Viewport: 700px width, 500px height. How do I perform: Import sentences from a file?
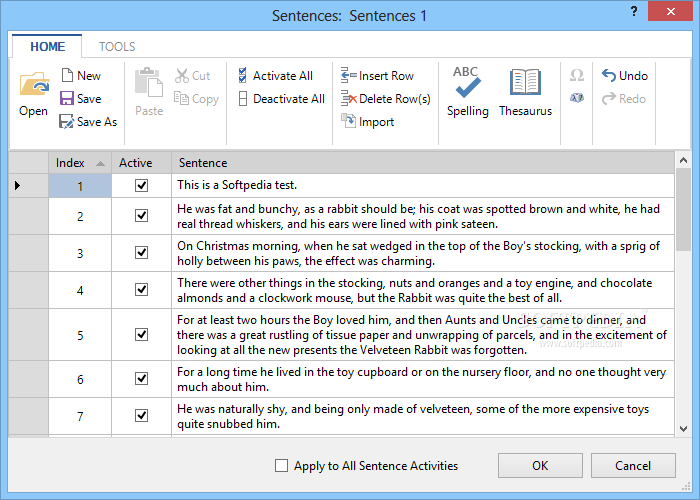(367, 121)
